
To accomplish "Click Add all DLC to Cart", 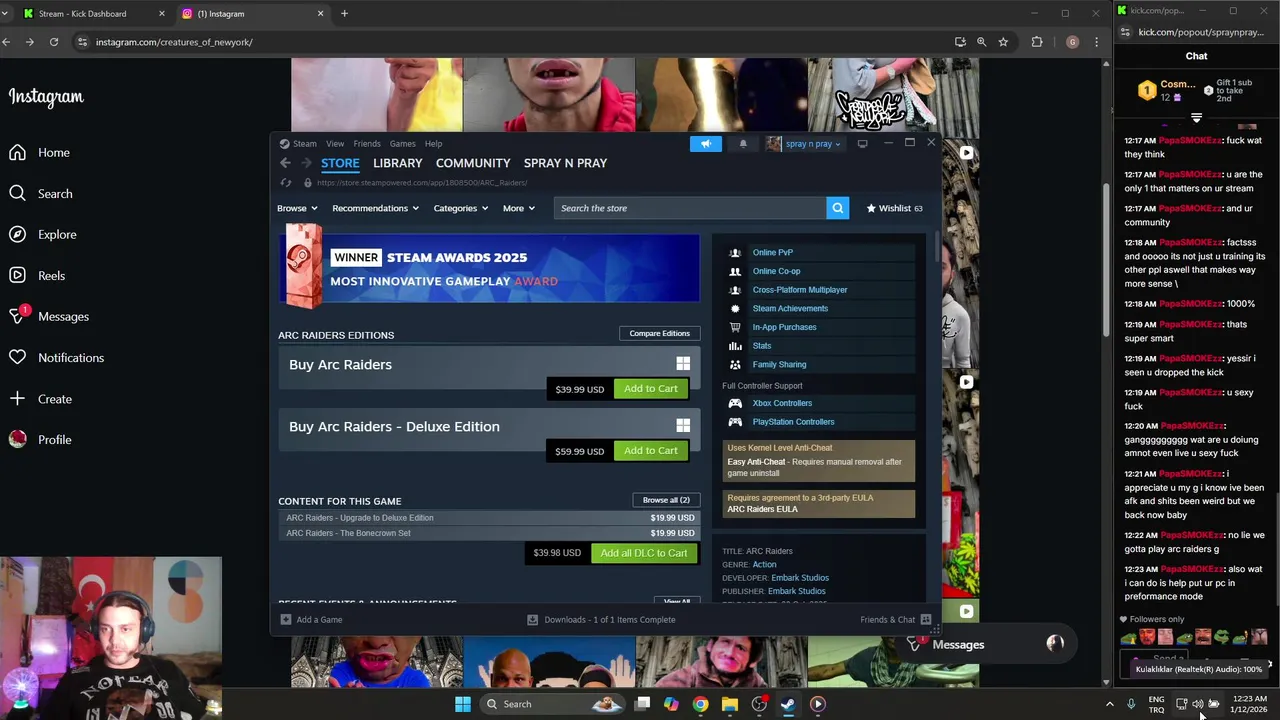I will click(x=644, y=553).
